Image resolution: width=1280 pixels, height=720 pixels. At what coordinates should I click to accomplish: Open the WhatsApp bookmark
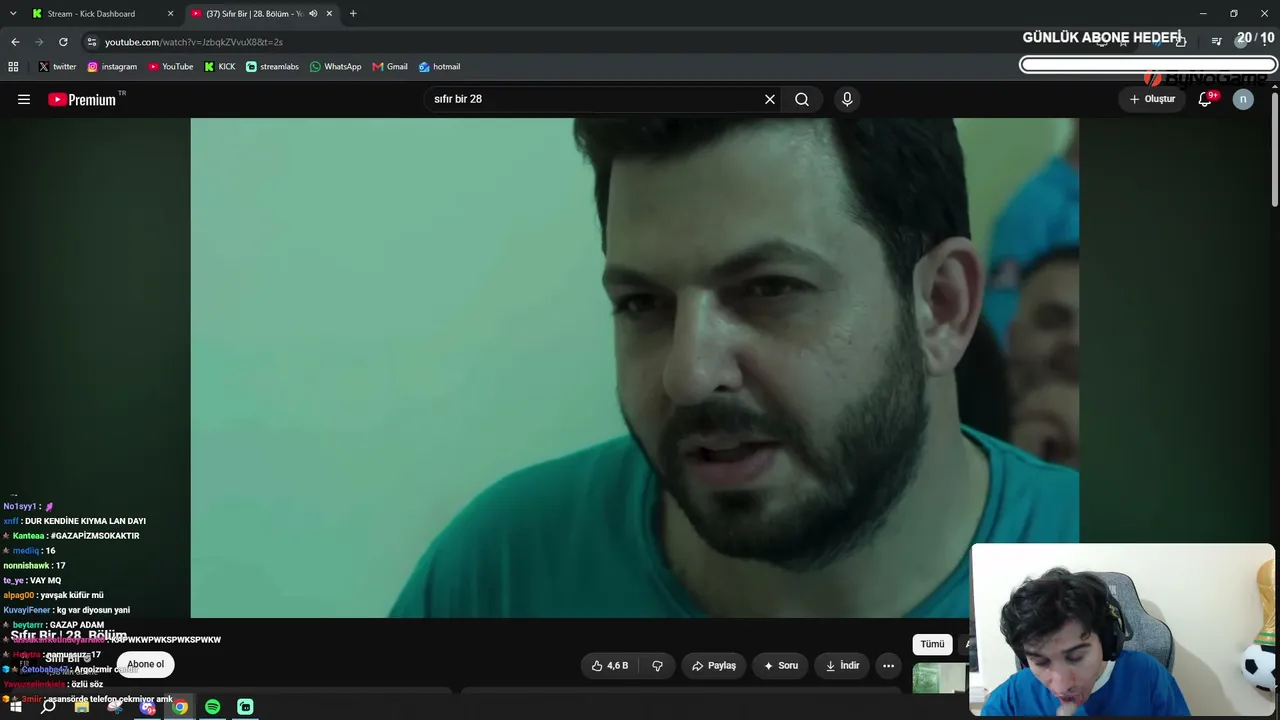coord(336,67)
